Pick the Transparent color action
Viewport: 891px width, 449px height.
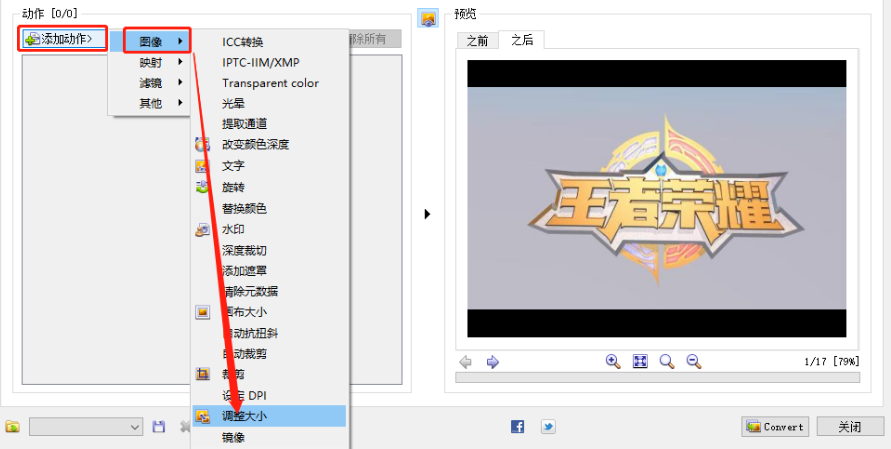click(269, 83)
